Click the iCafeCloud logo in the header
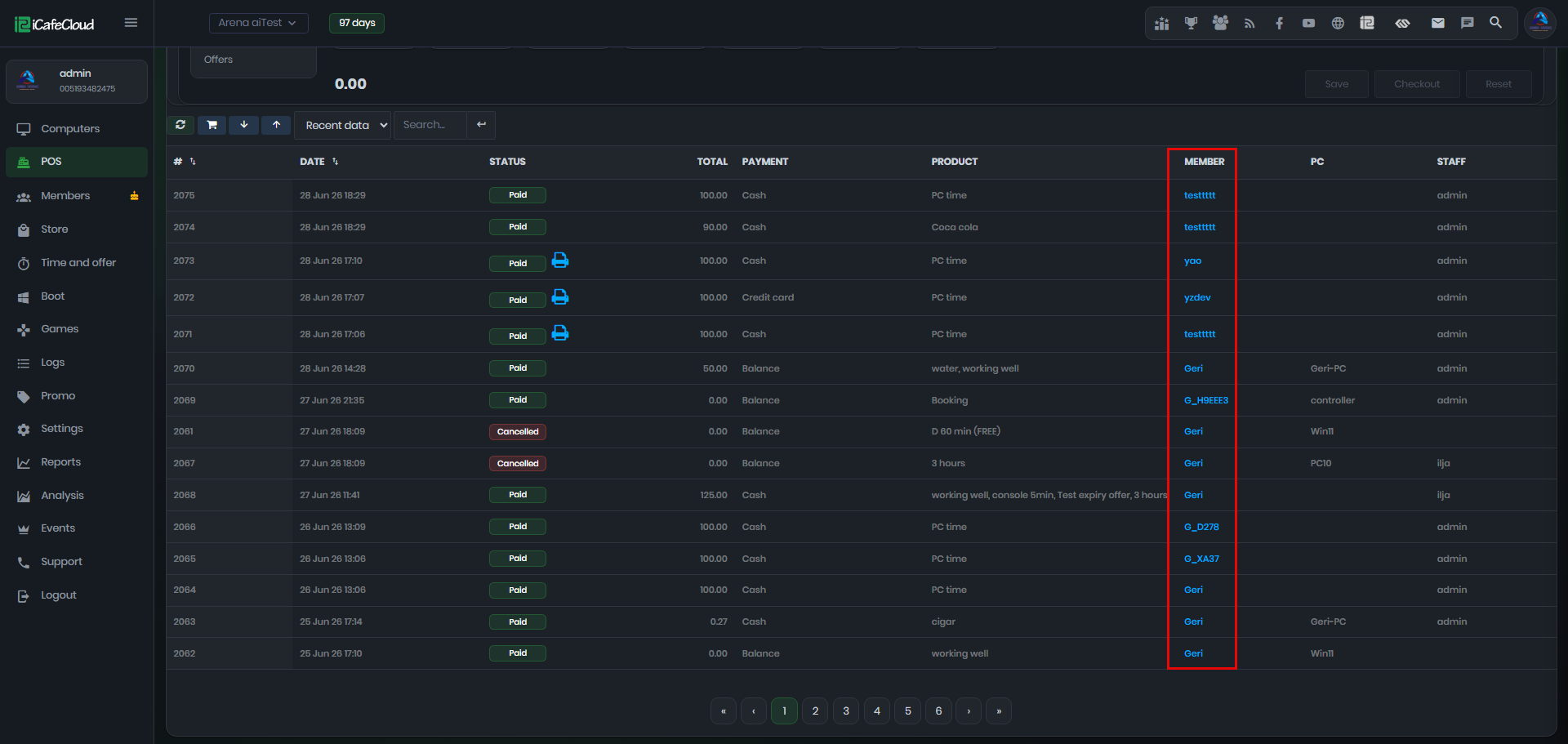This screenshot has width=1568, height=744. click(x=55, y=25)
